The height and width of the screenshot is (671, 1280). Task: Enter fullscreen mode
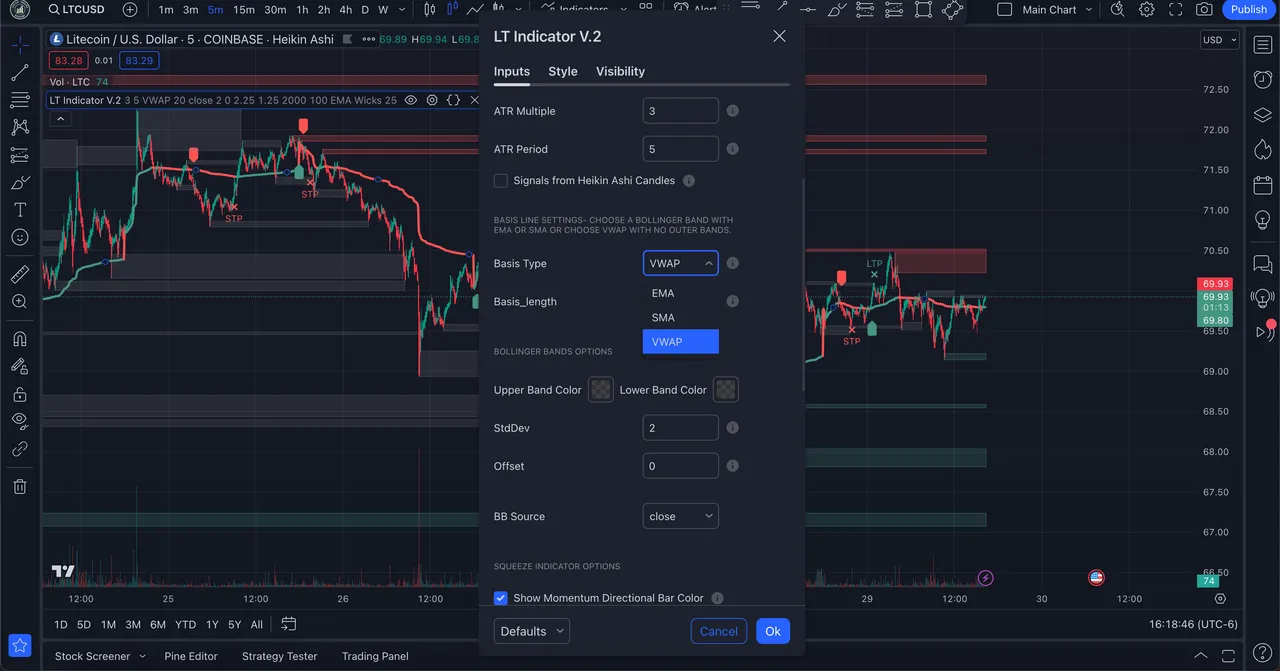[1176, 10]
